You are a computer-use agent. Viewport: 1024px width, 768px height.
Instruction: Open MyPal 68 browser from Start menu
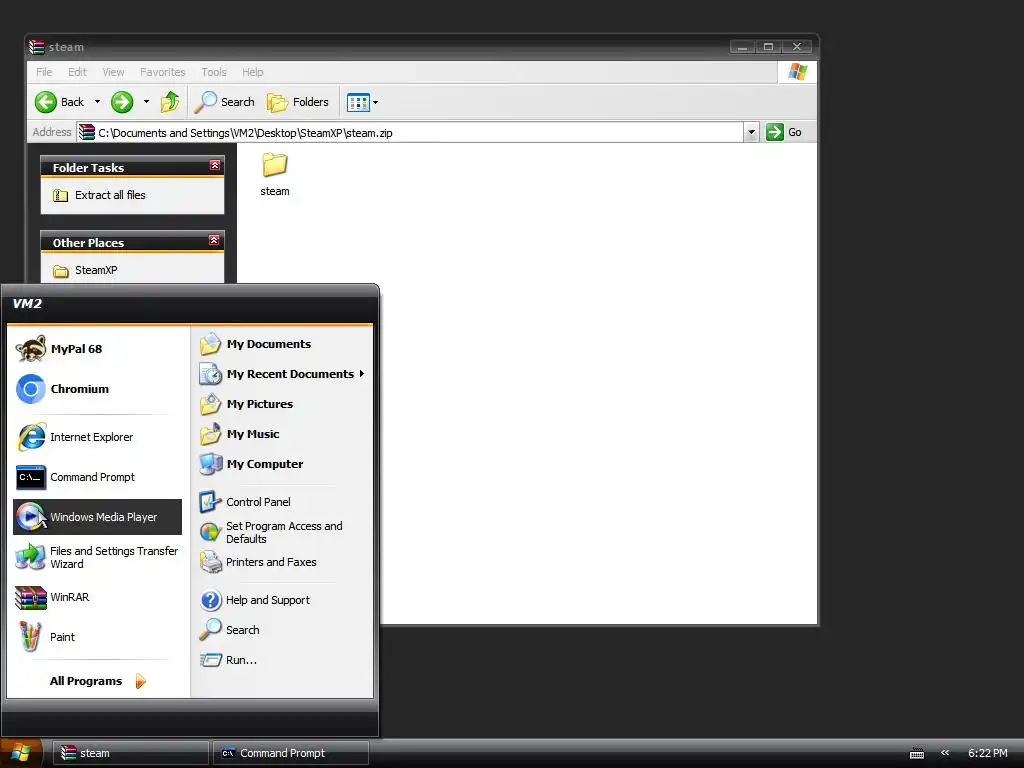(x=97, y=349)
